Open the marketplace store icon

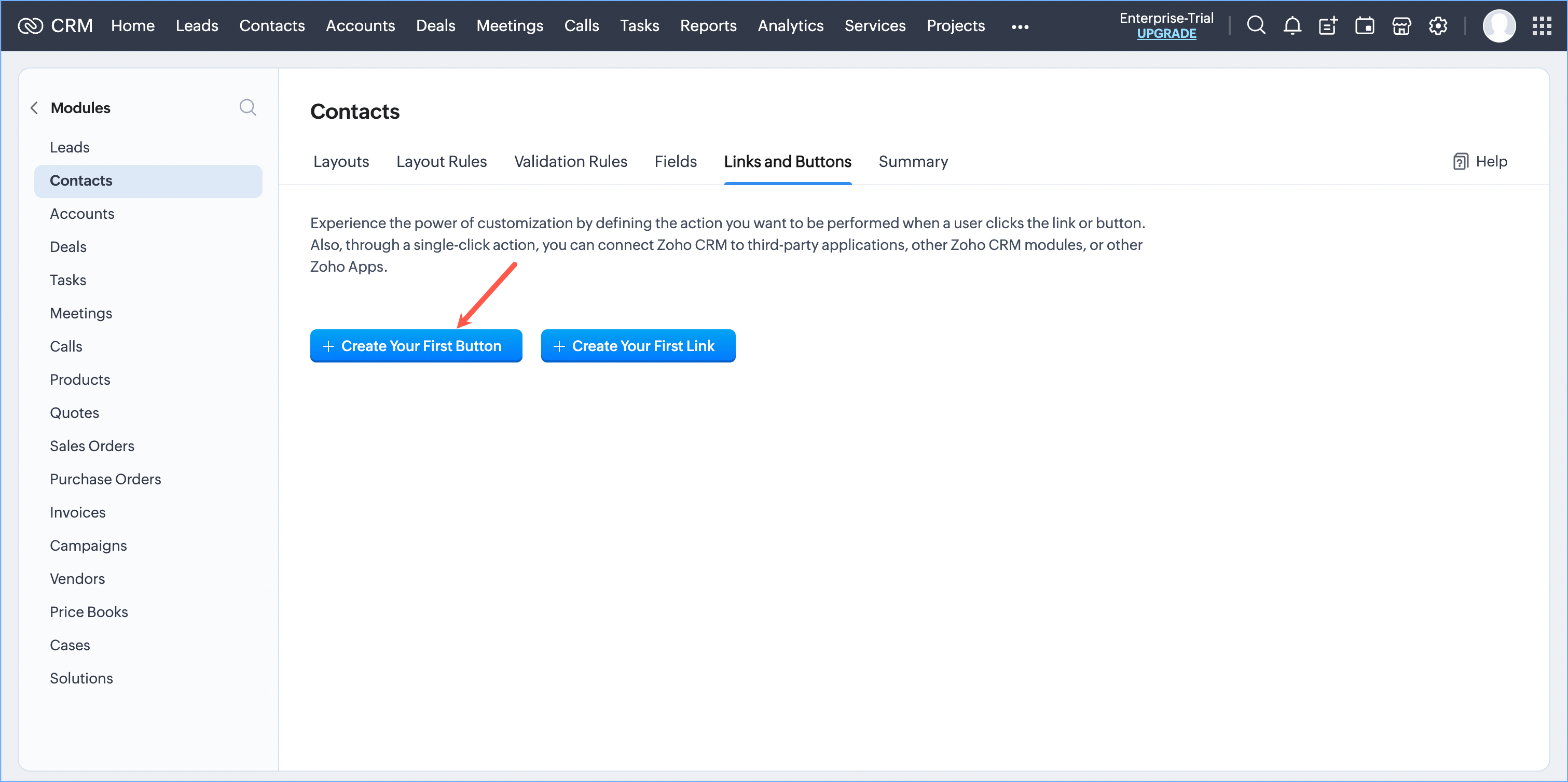tap(1401, 25)
